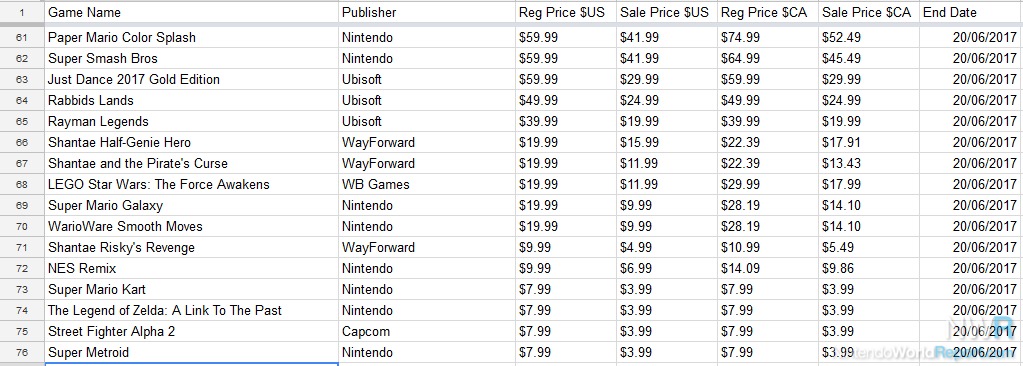Click row number 68 header
This screenshot has height=366, width=1023.
[x=22, y=184]
